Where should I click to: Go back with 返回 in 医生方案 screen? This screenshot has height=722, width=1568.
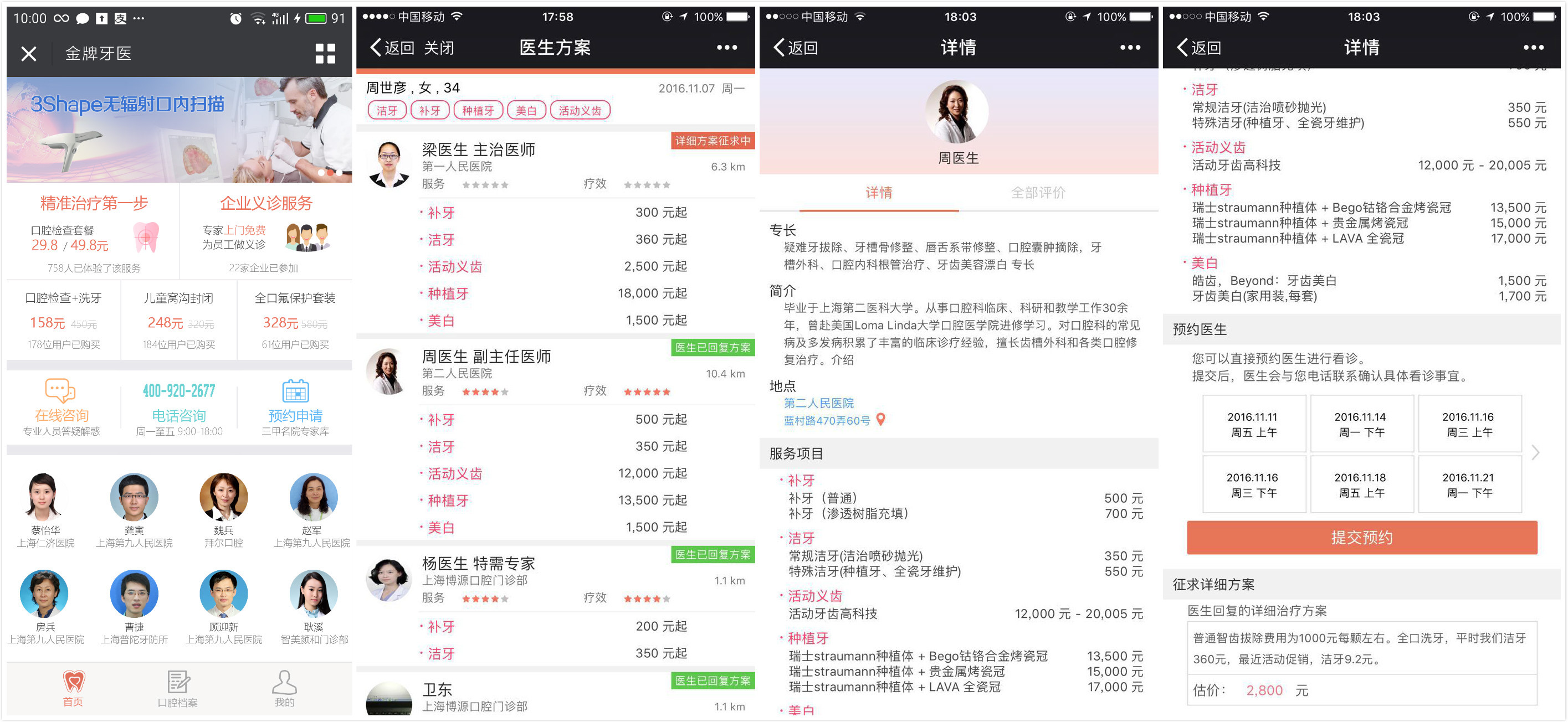point(392,48)
